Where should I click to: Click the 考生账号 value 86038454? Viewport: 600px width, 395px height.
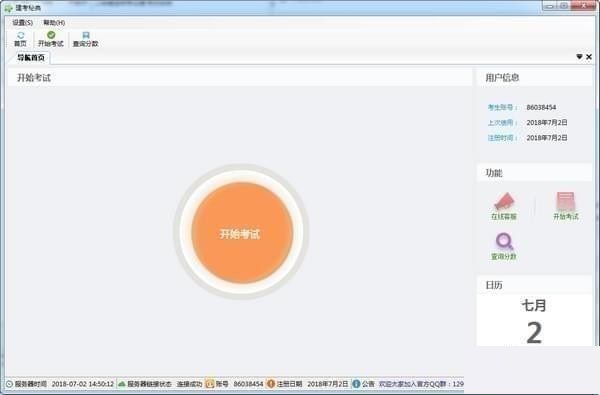click(541, 108)
